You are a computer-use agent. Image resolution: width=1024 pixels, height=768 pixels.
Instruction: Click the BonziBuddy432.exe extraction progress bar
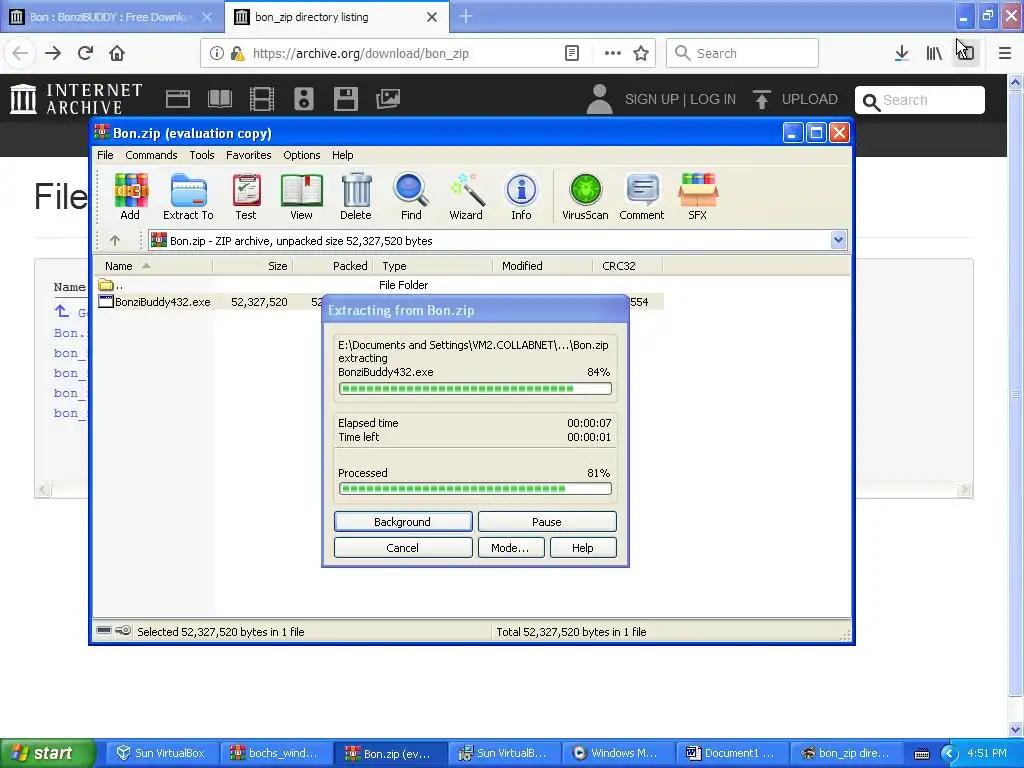[x=475, y=389]
